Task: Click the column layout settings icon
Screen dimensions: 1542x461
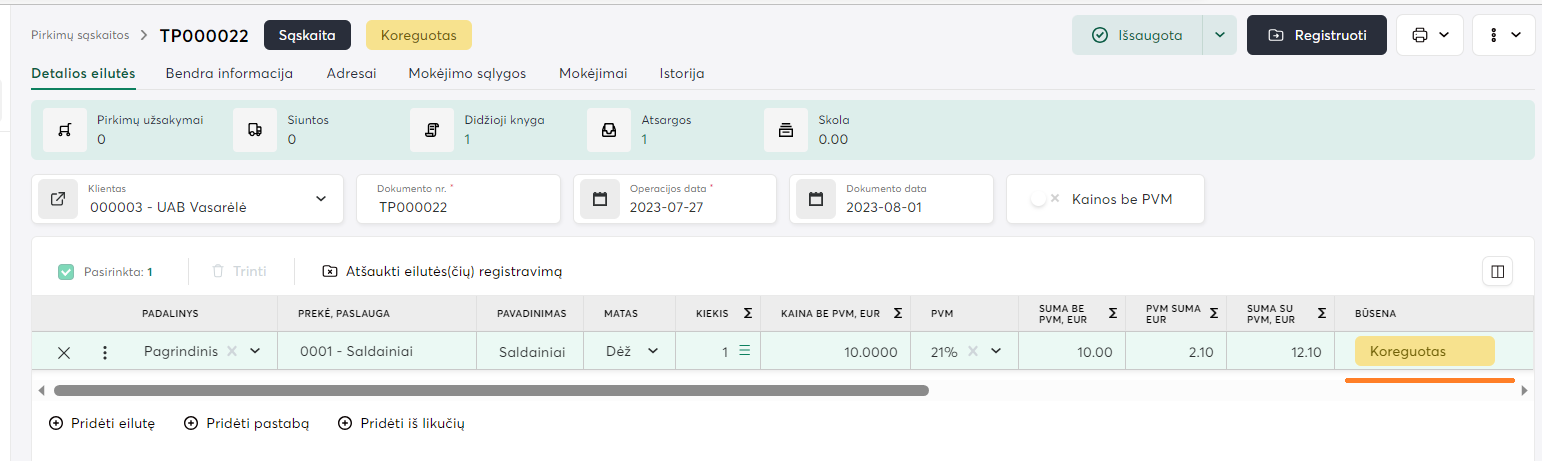Action: coord(1497,271)
